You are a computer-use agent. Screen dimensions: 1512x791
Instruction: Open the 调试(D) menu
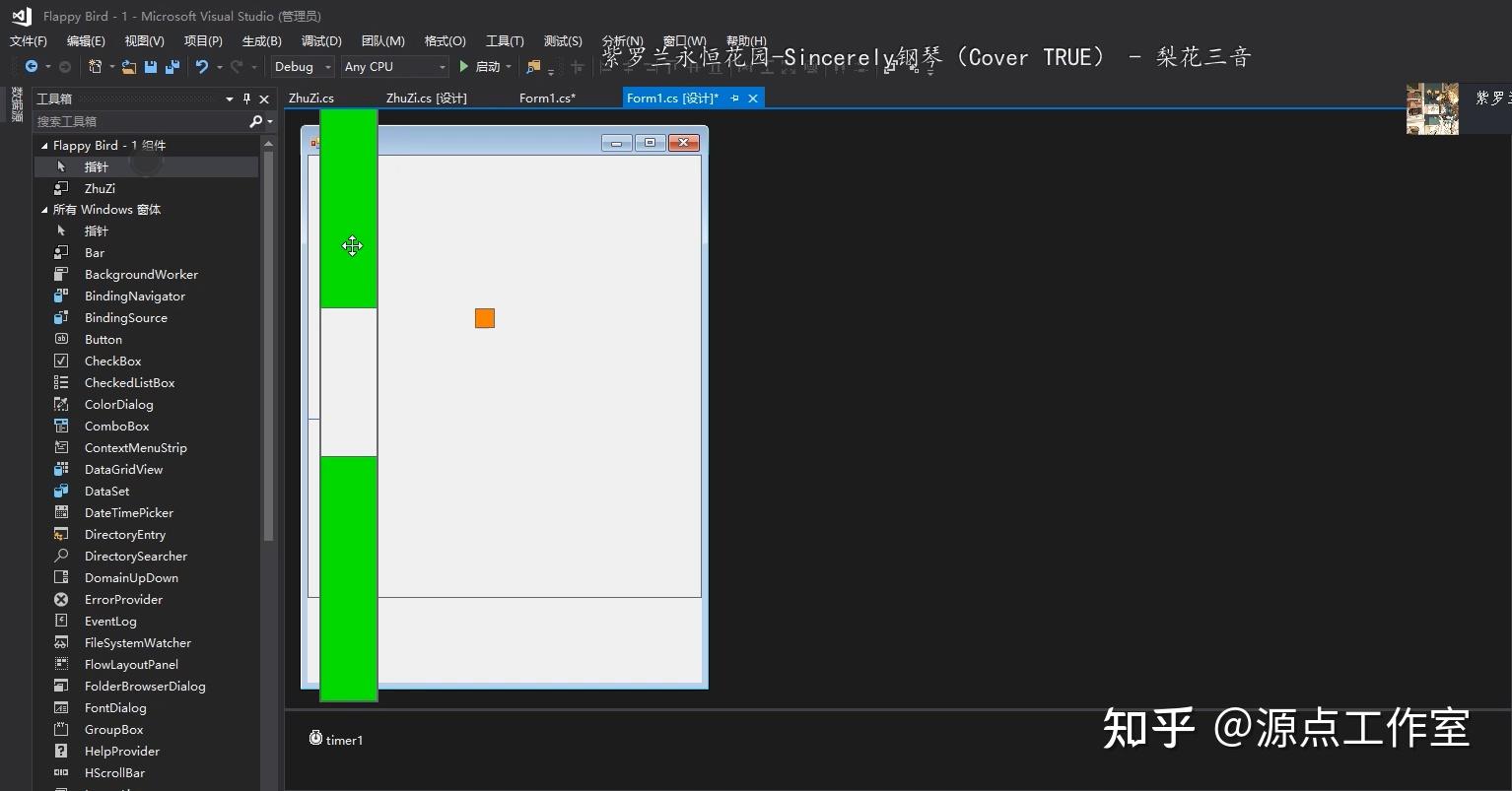(320, 40)
